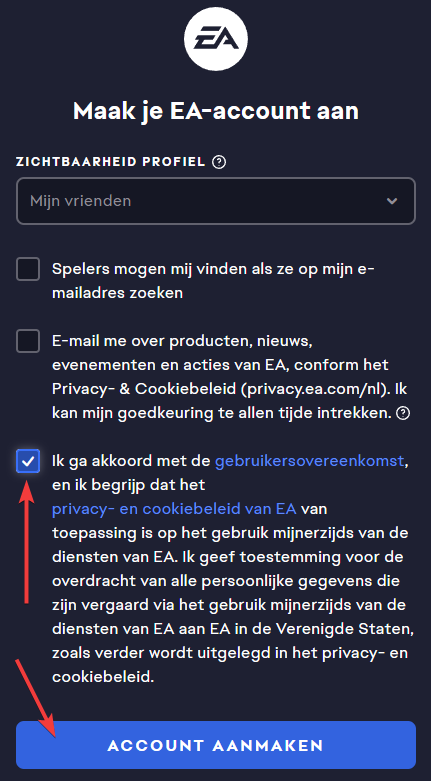Click the Maak je EA-account aan heading
Screen dimensions: 431x781
coord(216,111)
